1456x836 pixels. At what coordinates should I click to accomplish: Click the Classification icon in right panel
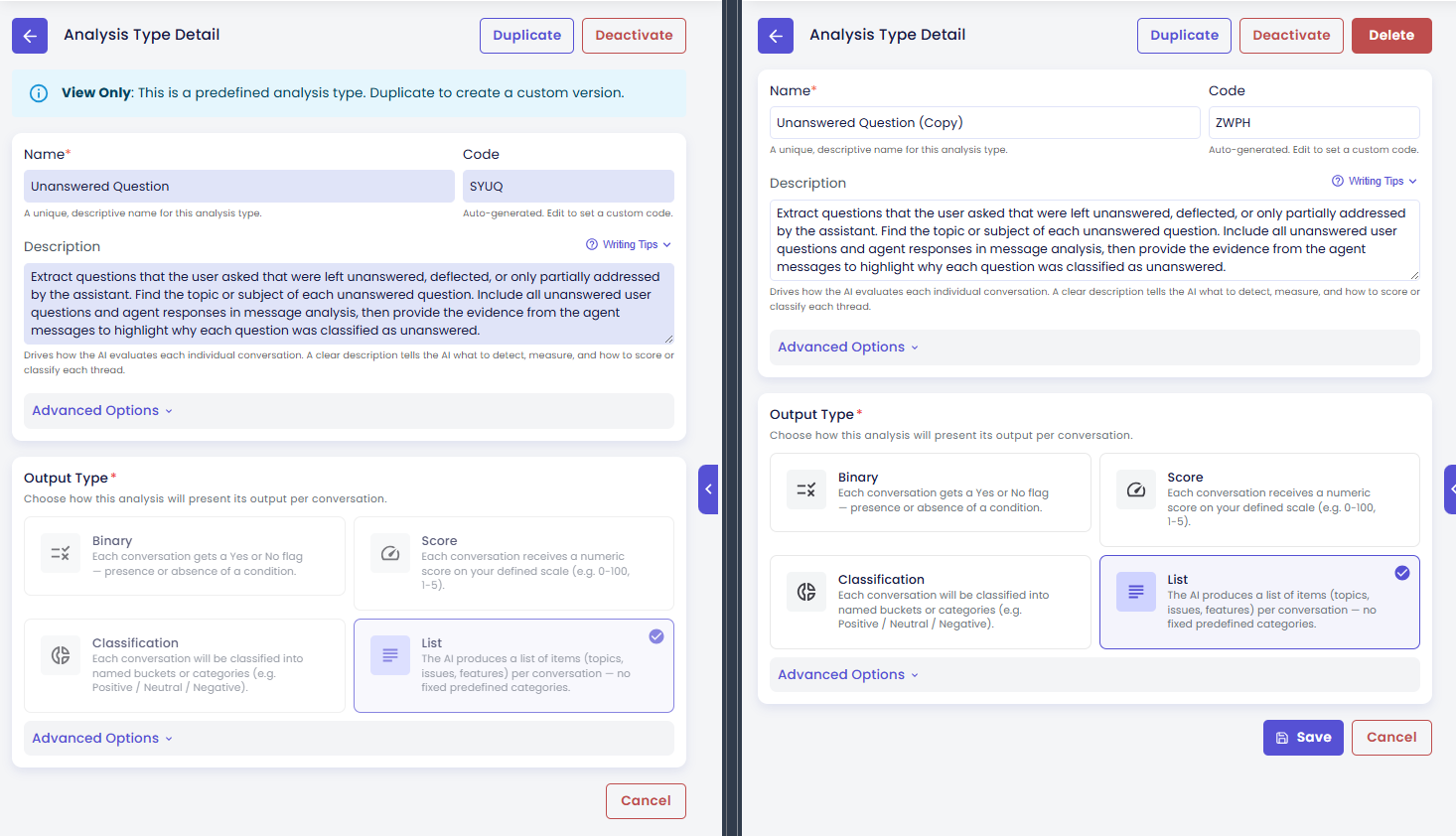(x=806, y=592)
